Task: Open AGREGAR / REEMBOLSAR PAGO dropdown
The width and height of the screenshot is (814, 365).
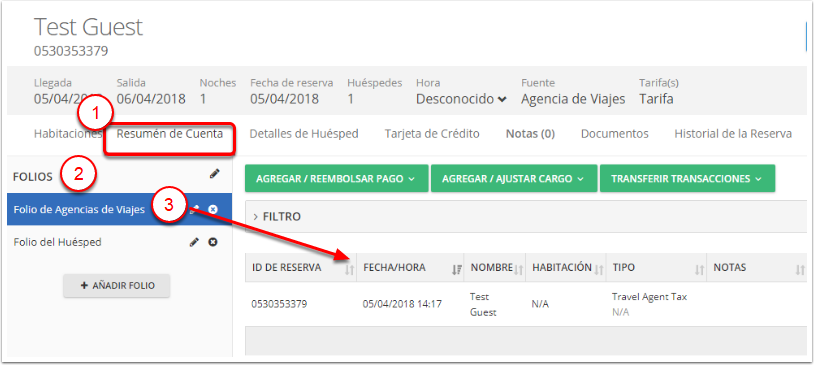Action: point(336,179)
